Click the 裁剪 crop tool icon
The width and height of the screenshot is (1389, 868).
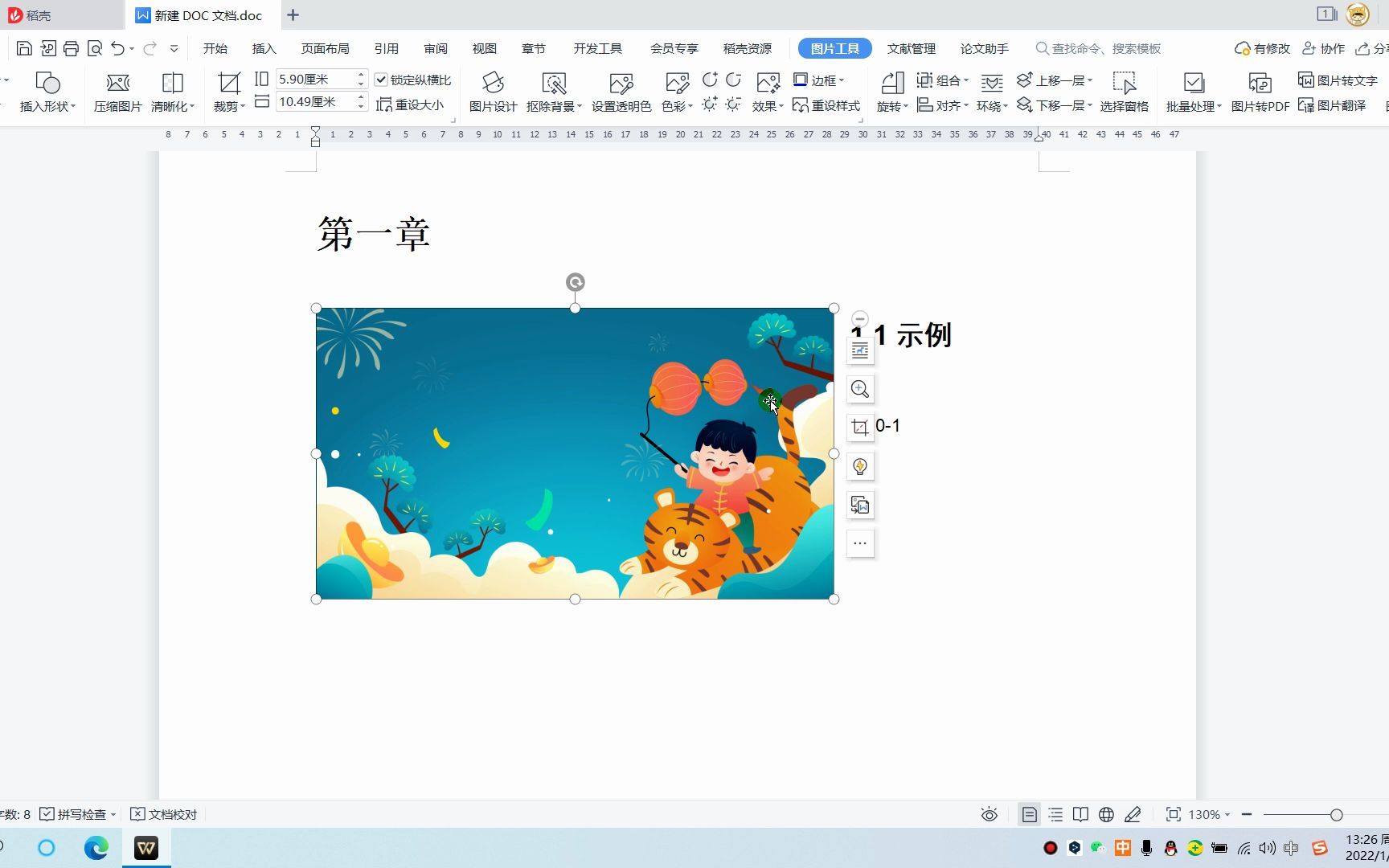coord(229,83)
